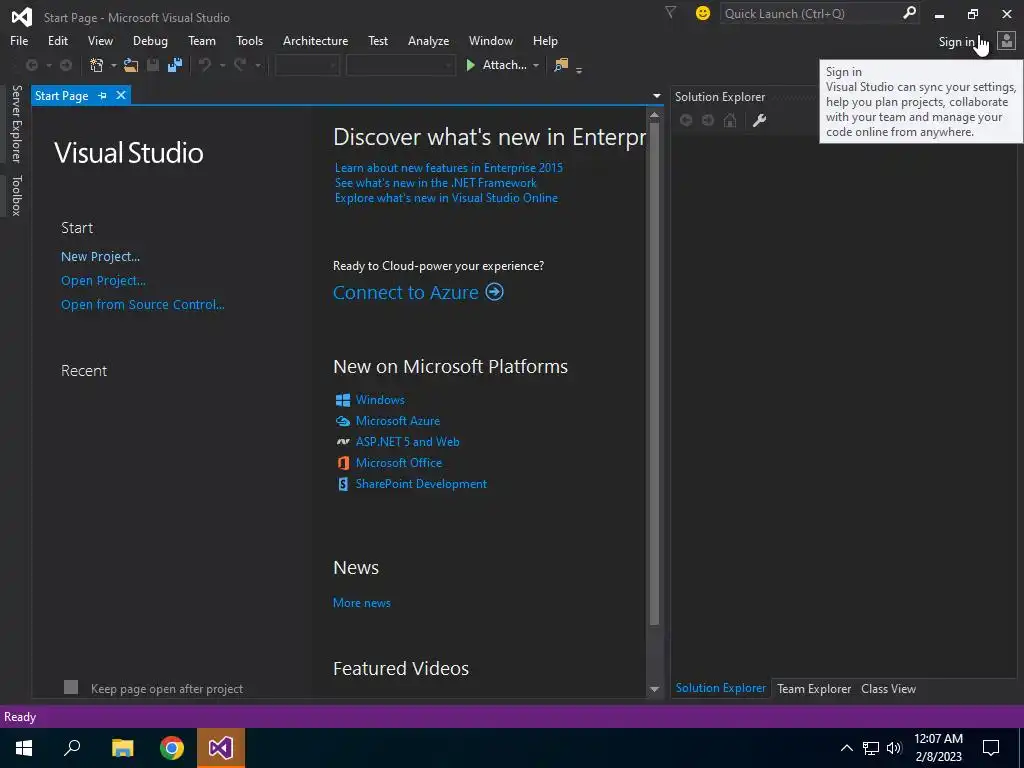Open the File menu
This screenshot has width=1024, height=768.
click(19, 40)
